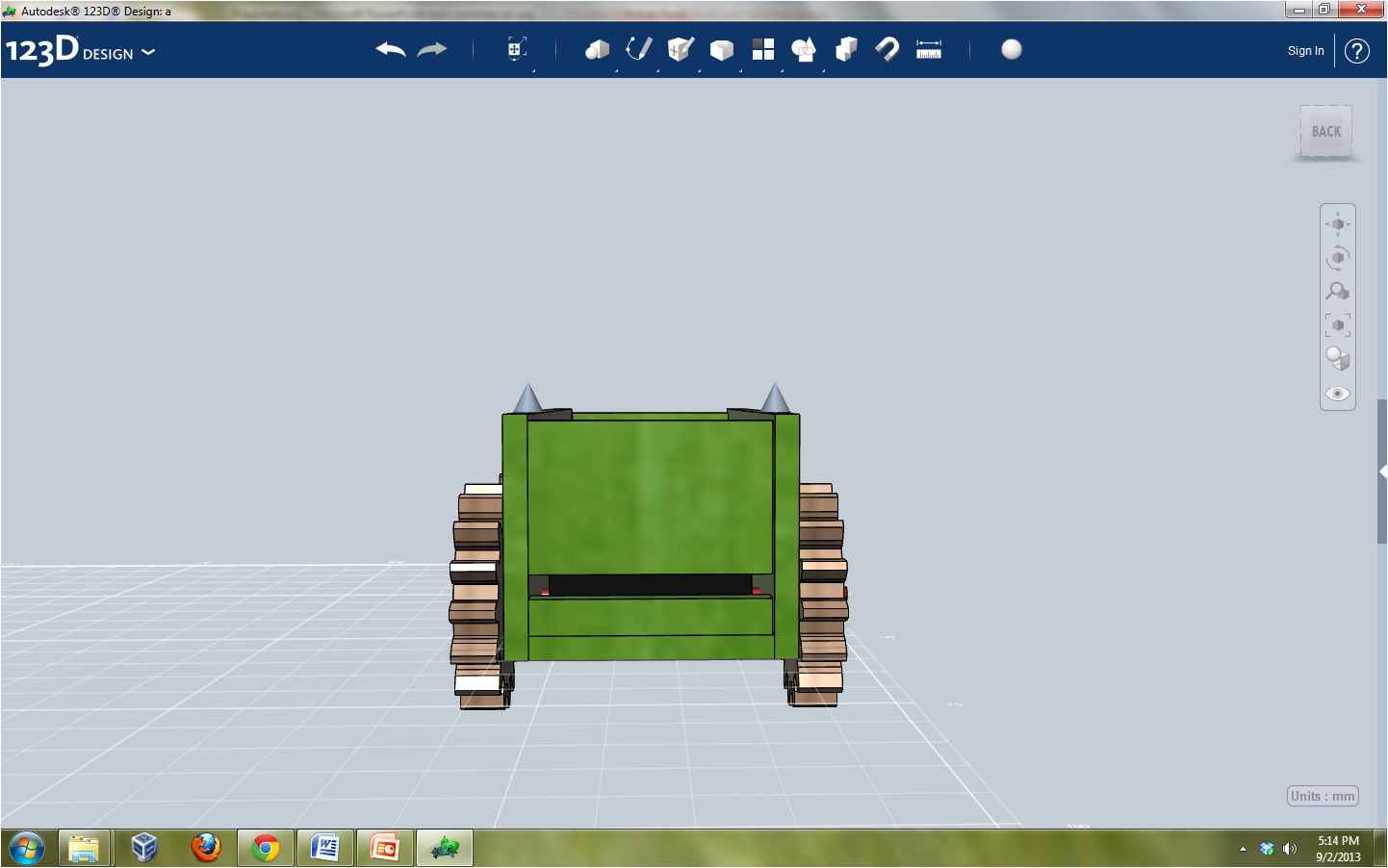Open the Material sphere tool
The height and width of the screenshot is (868, 1388).
click(1012, 49)
